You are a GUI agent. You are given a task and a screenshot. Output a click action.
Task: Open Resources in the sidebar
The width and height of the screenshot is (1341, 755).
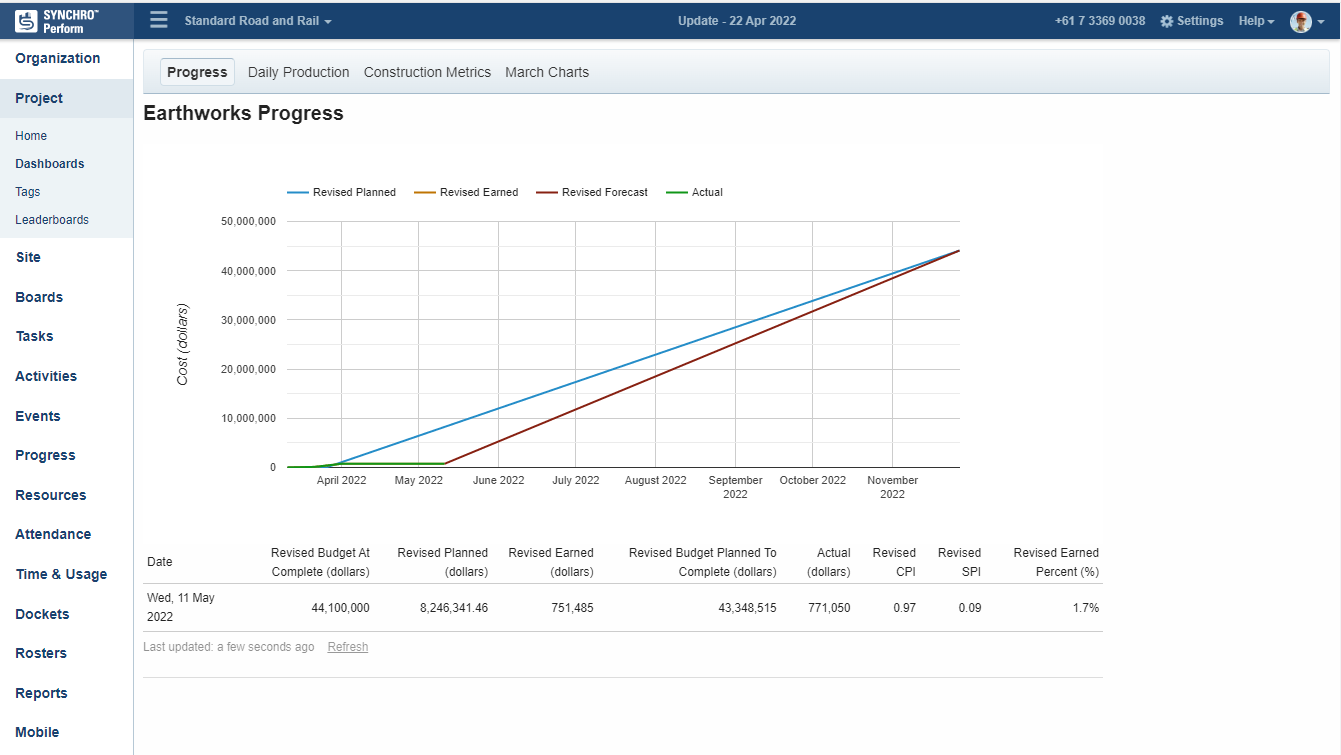[51, 495]
